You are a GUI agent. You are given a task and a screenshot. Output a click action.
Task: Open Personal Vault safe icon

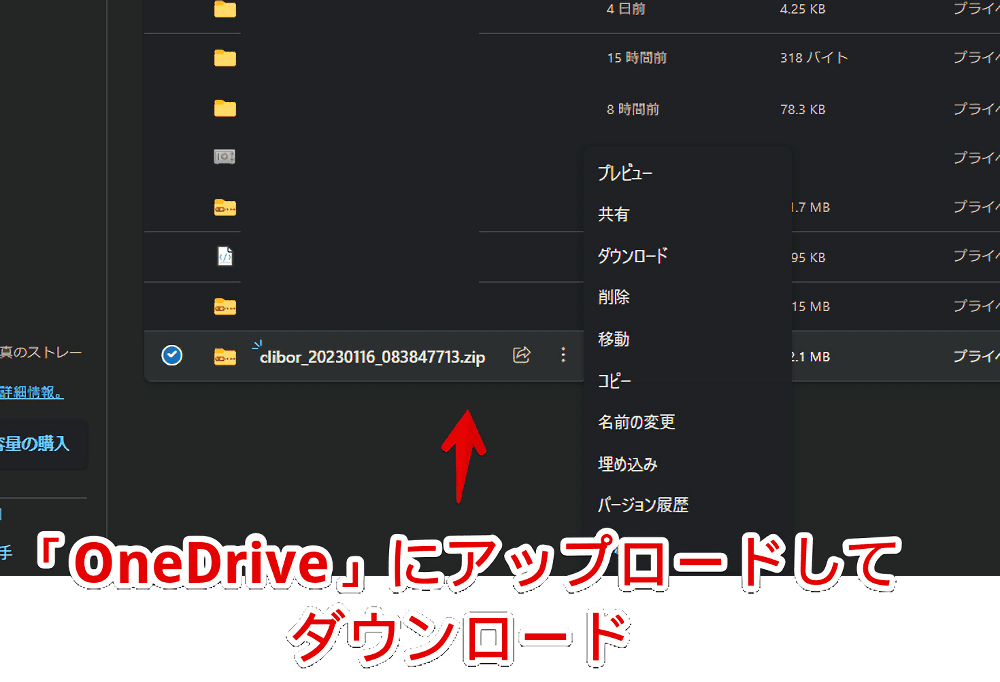coord(224,156)
